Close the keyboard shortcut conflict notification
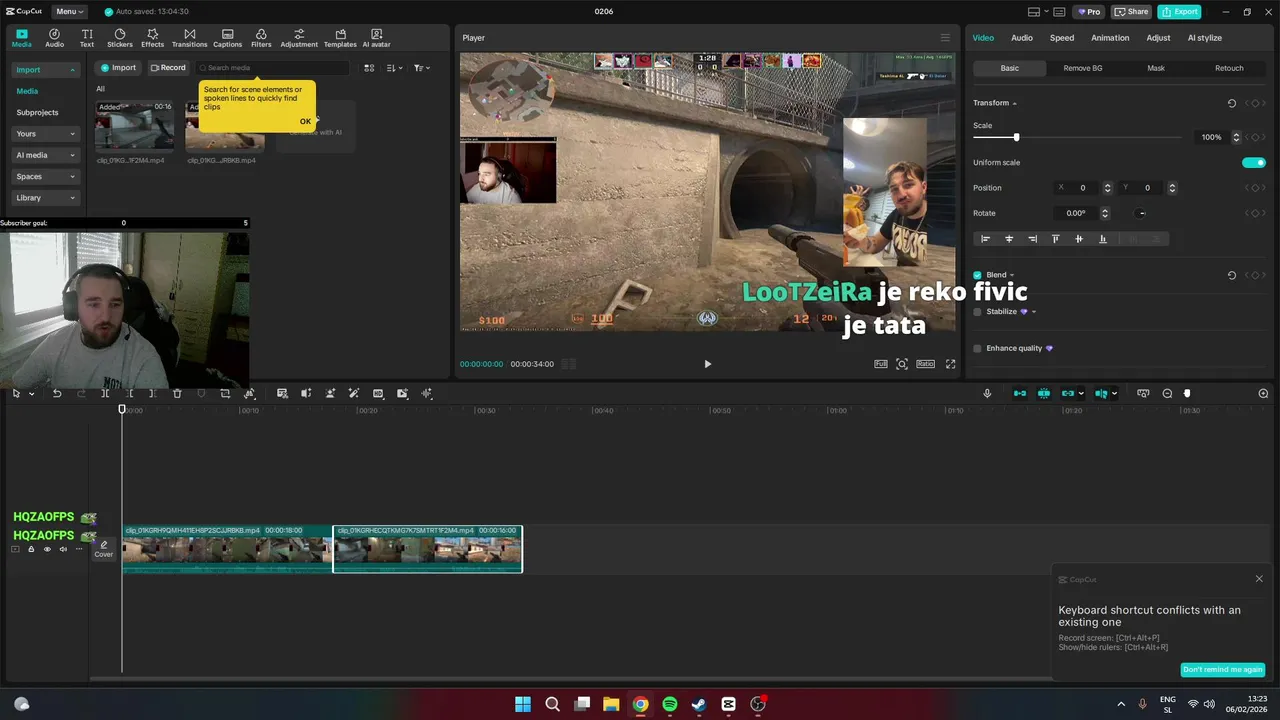 pyautogui.click(x=1259, y=579)
